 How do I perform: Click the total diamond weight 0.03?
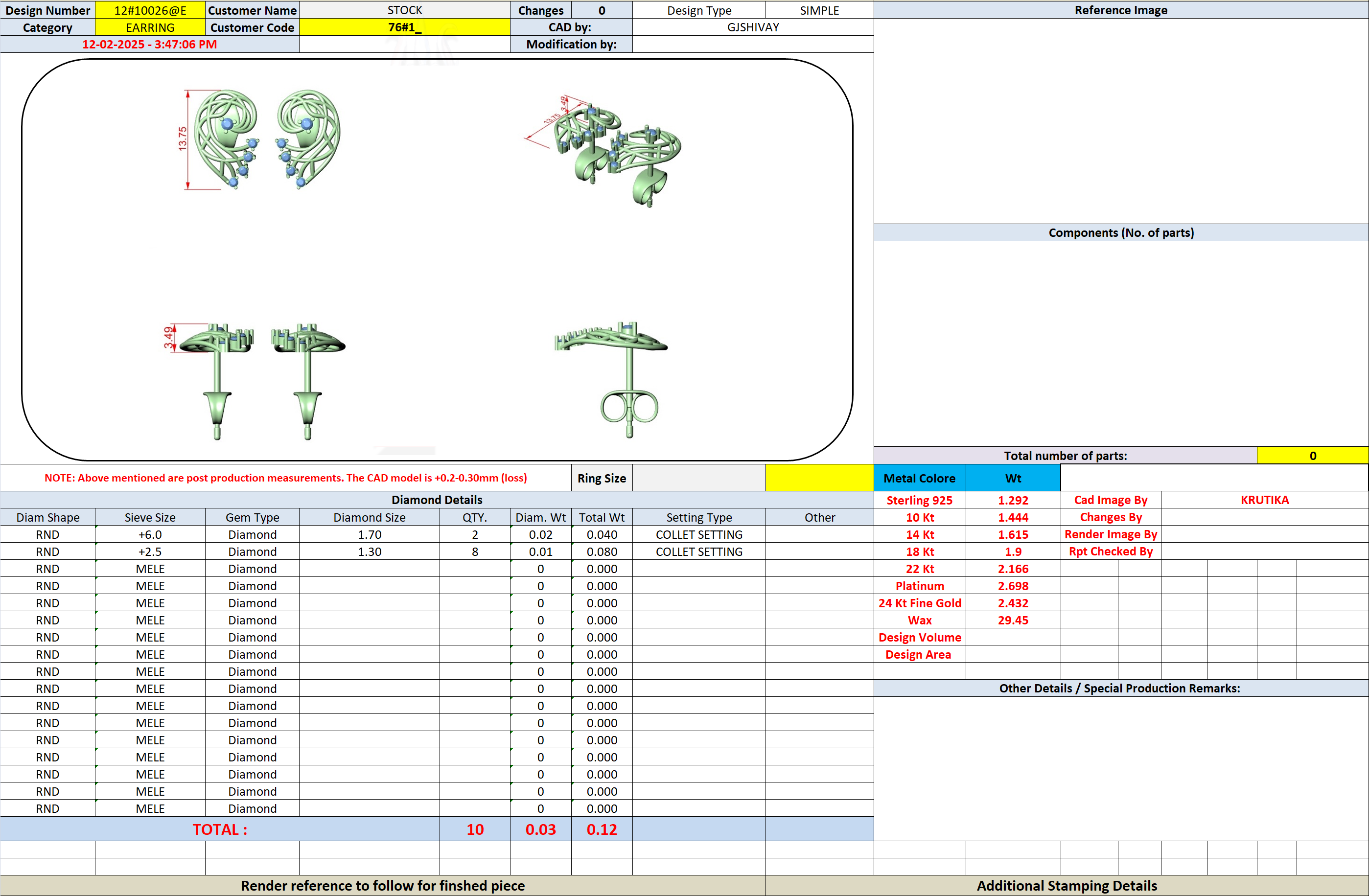[540, 829]
